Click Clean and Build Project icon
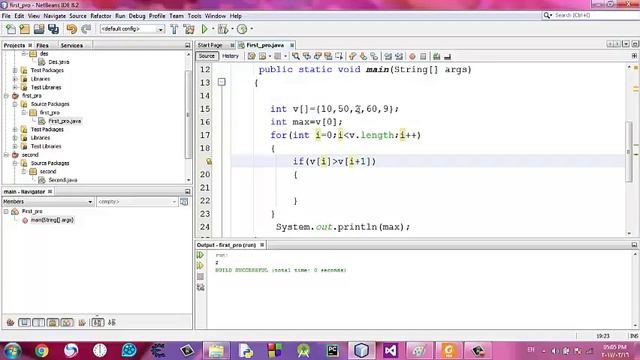Image resolution: width=640 pixels, height=360 pixels. click(x=189, y=29)
